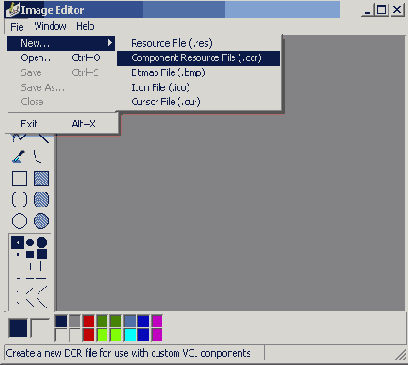
Task: Select the empty ellipse tool
Action: coord(19,221)
